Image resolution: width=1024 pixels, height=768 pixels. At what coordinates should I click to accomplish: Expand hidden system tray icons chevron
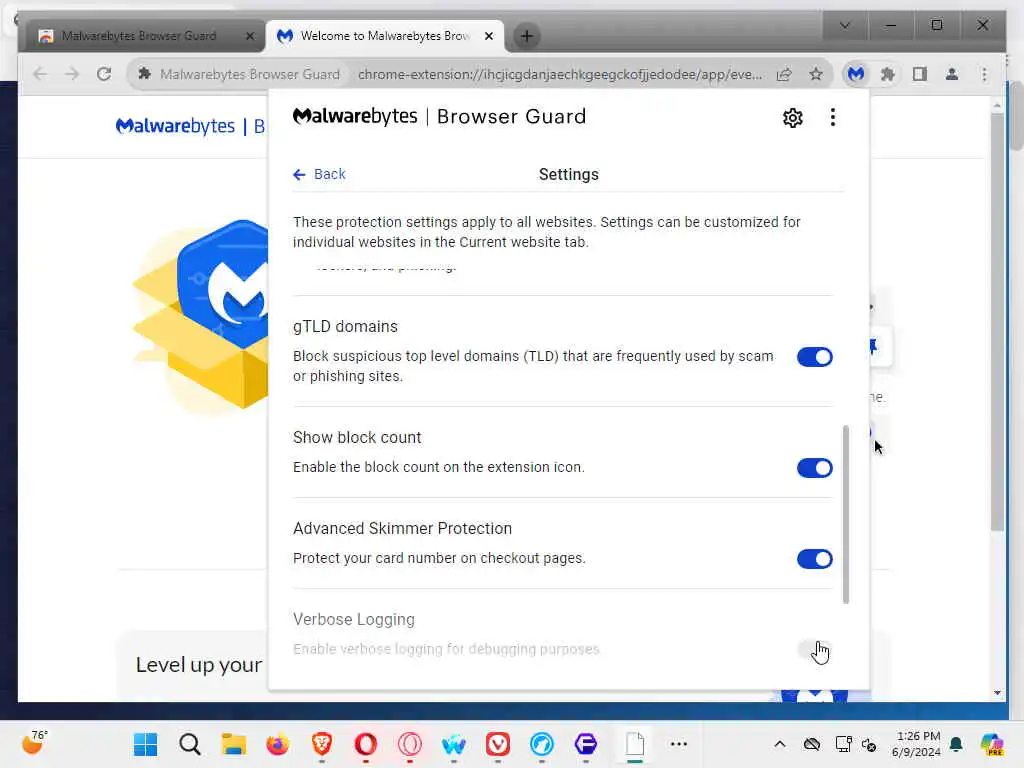[780, 744]
